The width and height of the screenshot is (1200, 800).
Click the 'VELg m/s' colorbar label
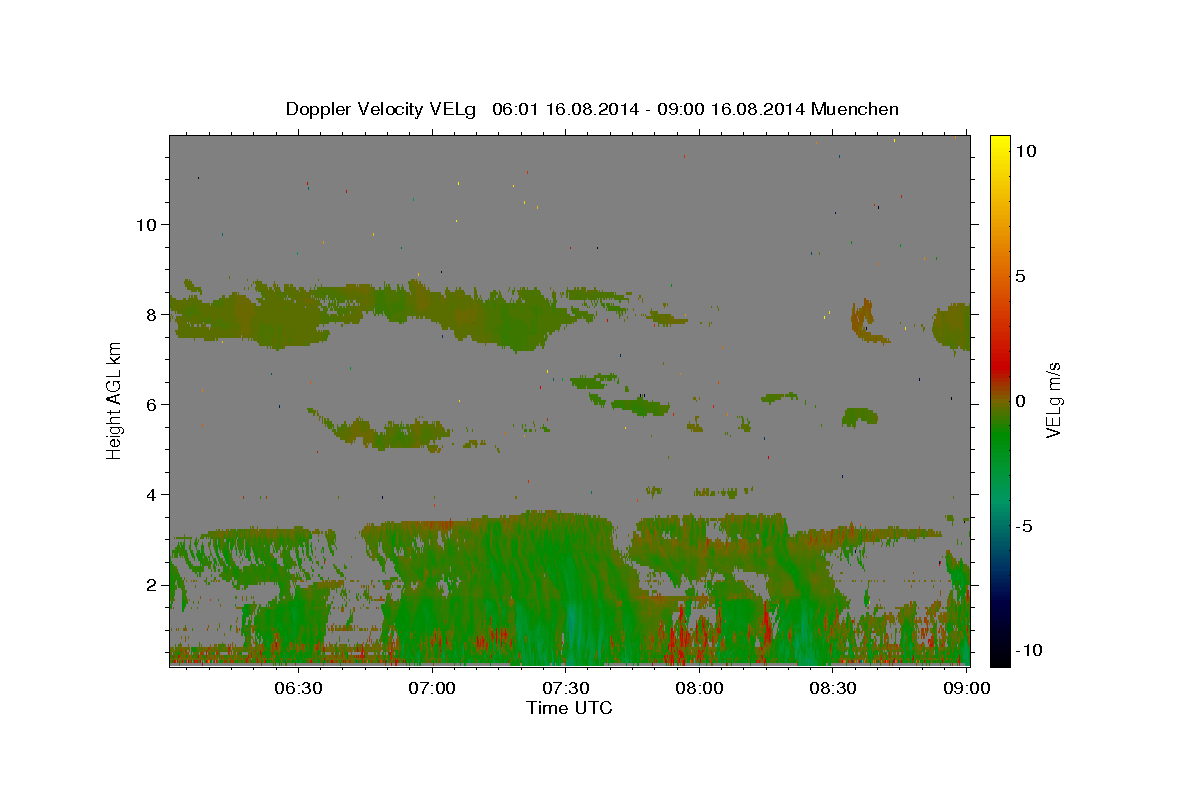point(1053,401)
